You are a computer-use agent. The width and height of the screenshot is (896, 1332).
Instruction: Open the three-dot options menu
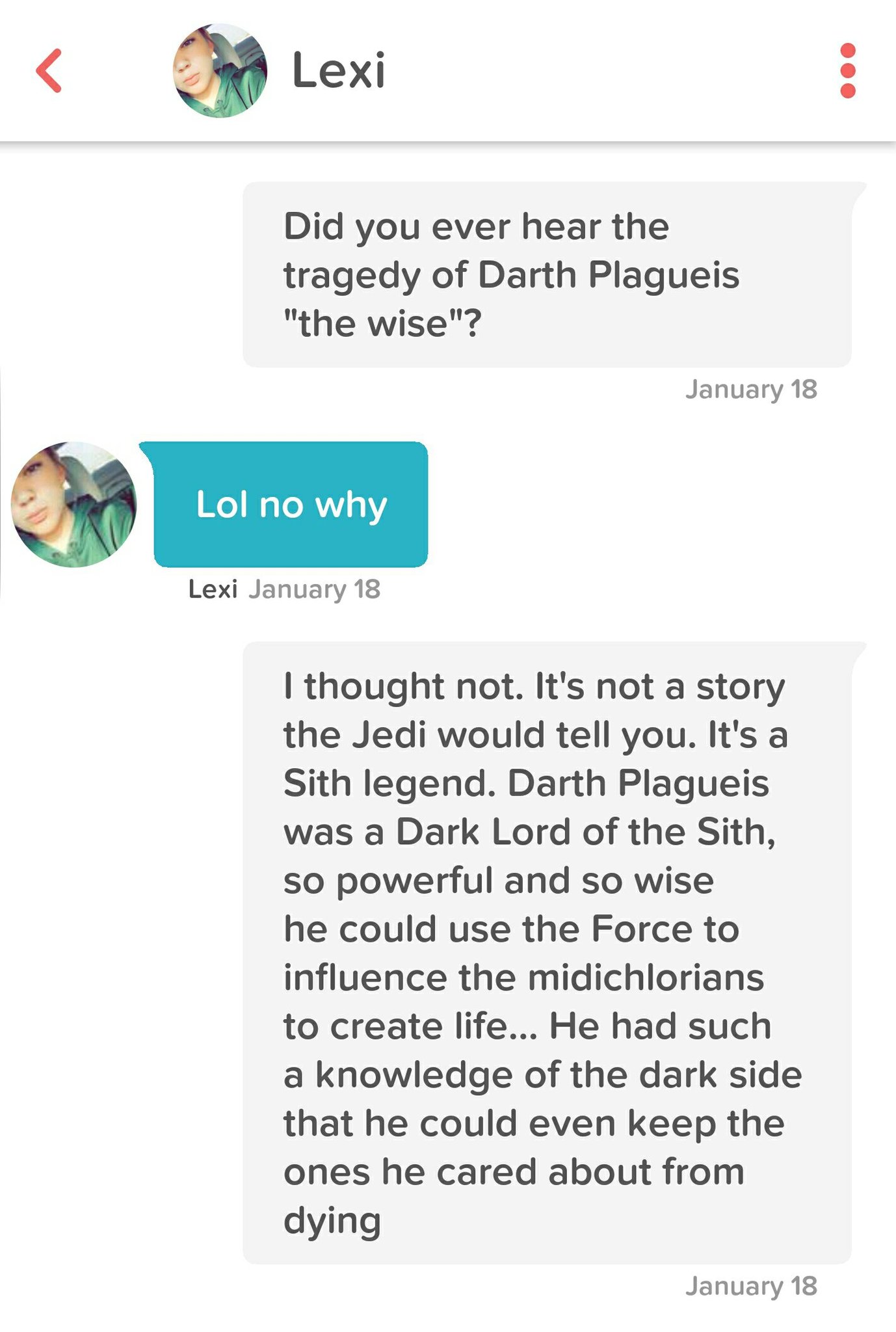point(847,70)
